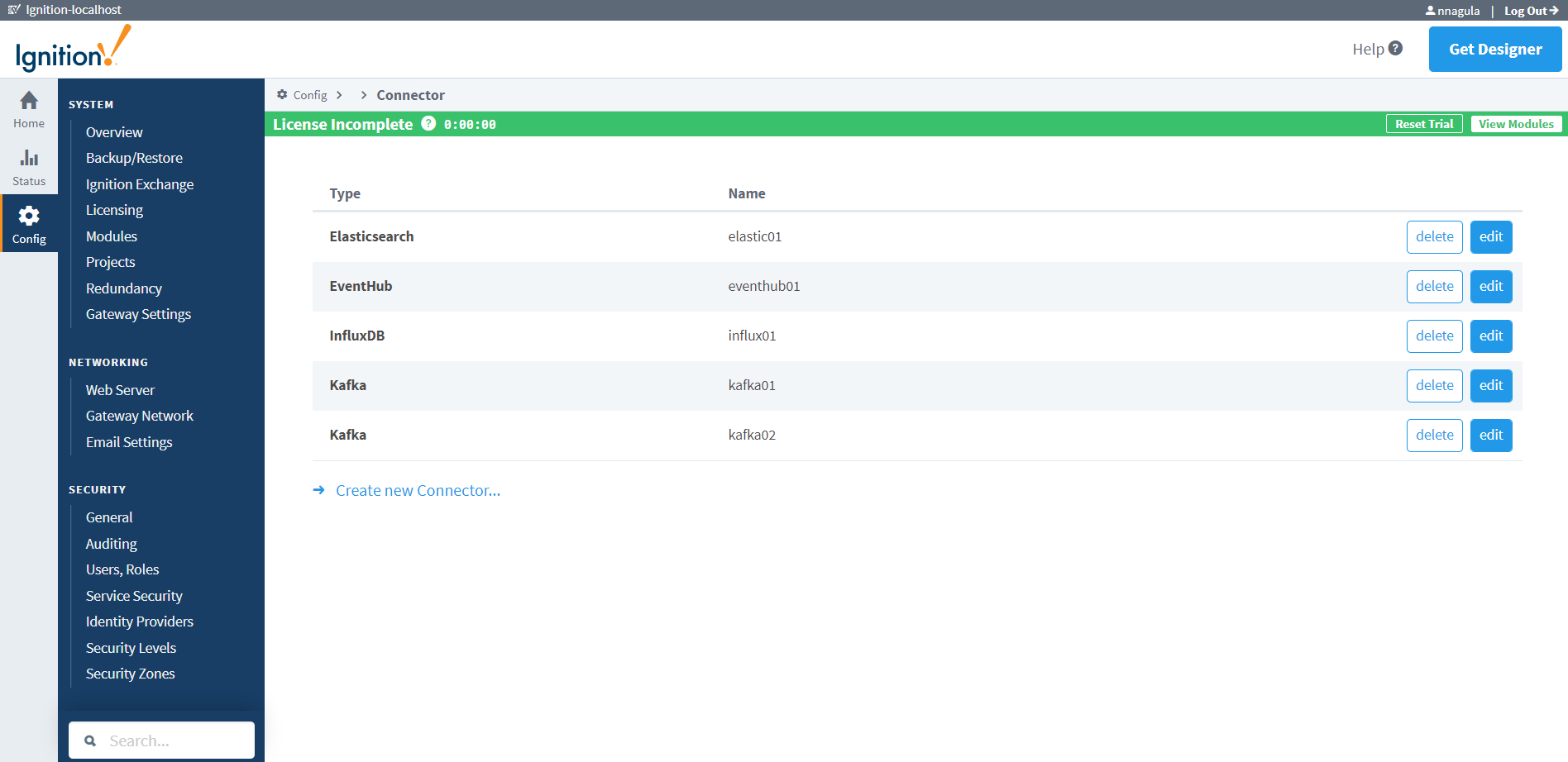1568x762 pixels.
Task: Delete the elastic01 connector
Action: (1434, 236)
